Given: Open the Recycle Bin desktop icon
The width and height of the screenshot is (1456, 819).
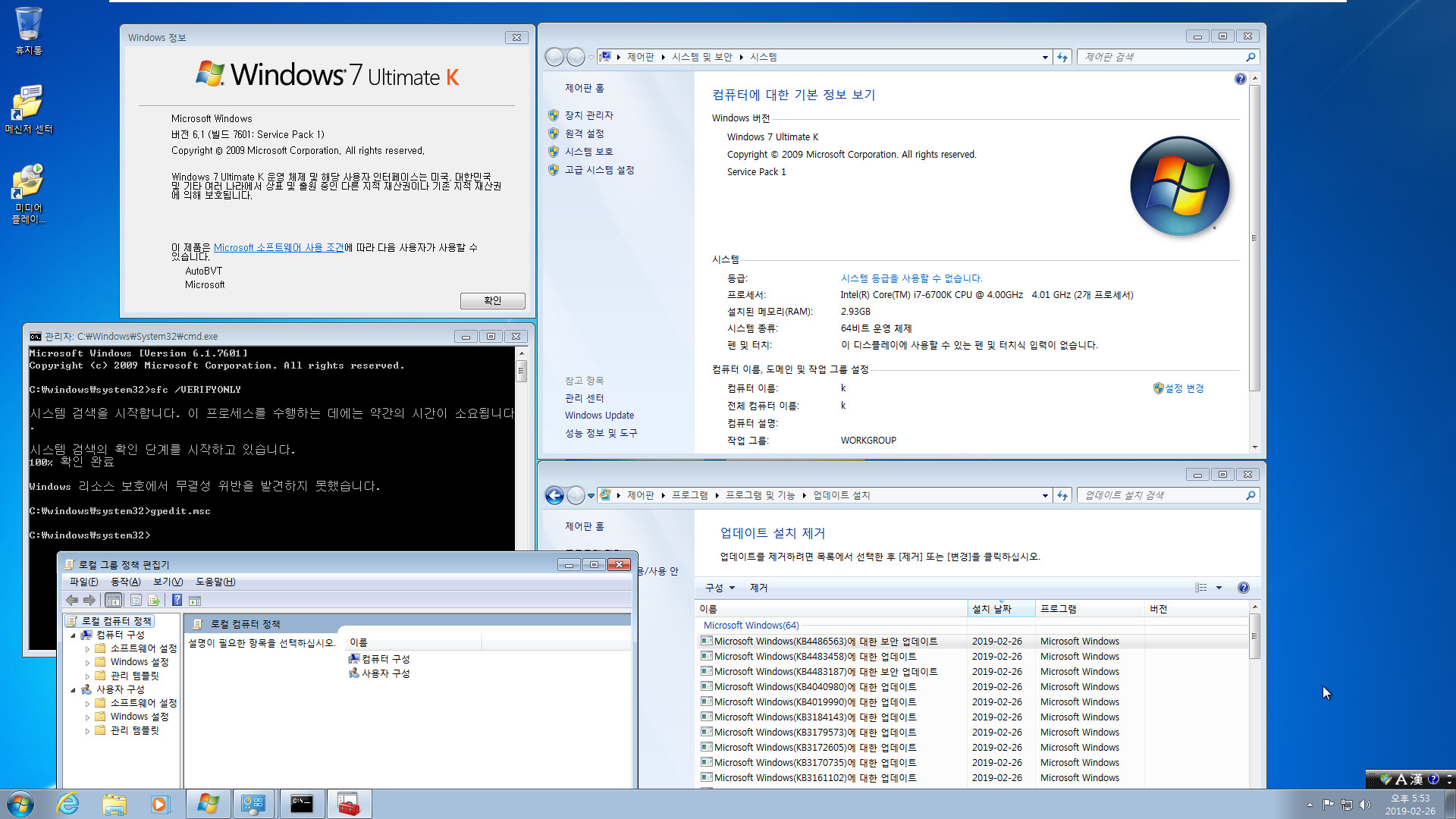Looking at the screenshot, I should [28, 30].
